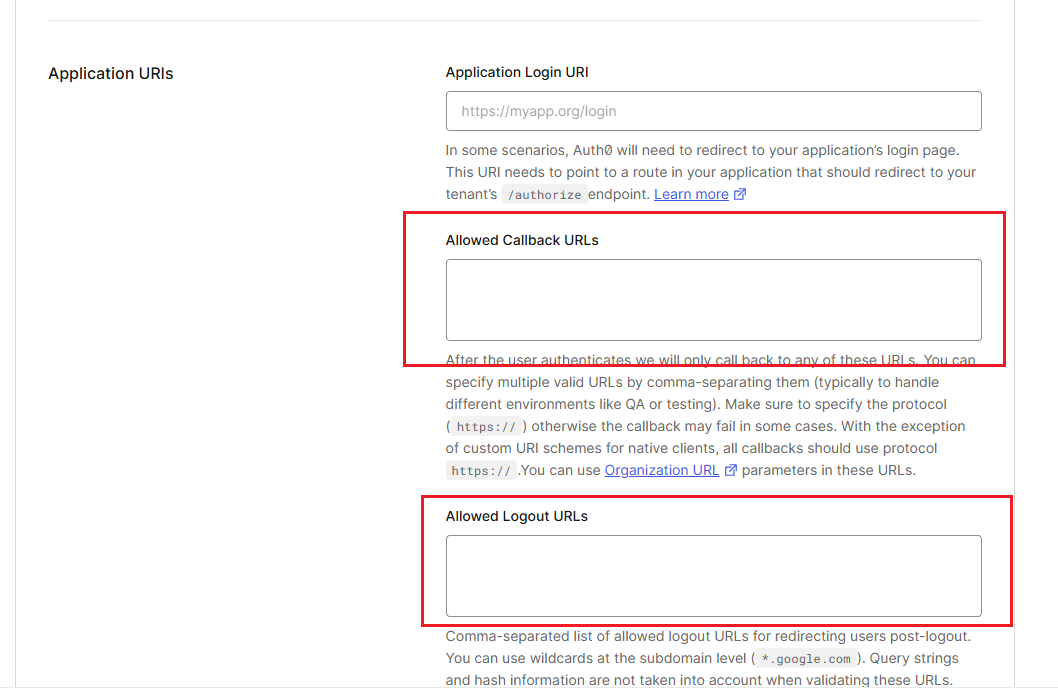Viewport: 1058px width, 695px height.
Task: Click inside Allowed Logout URLs text box
Action: (x=713, y=576)
